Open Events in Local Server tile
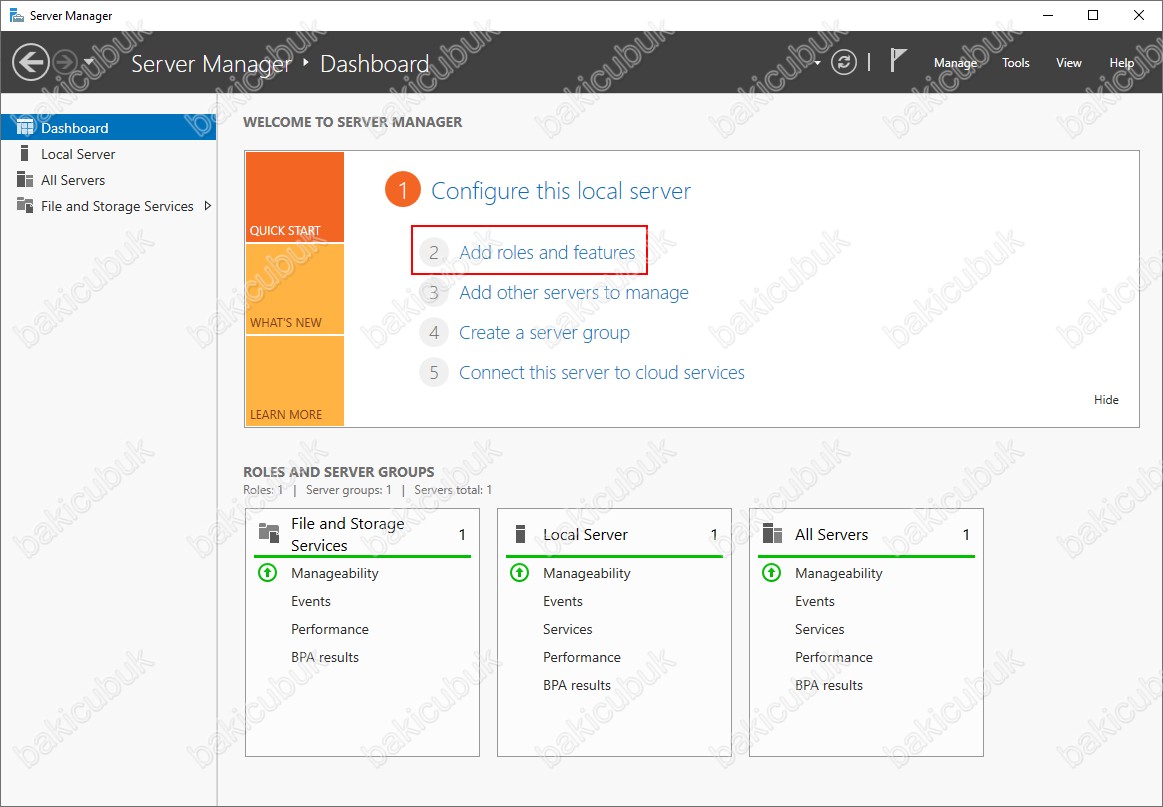The image size is (1163, 807). pyautogui.click(x=563, y=602)
